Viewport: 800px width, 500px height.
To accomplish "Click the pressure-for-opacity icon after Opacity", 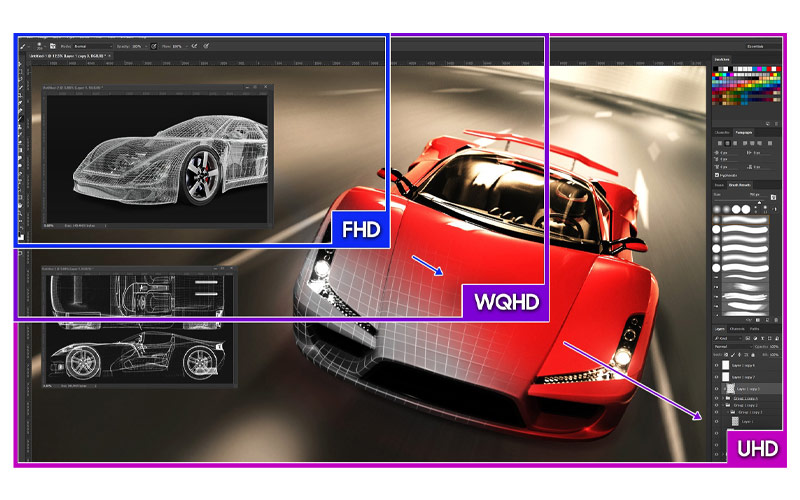I will click(x=154, y=46).
